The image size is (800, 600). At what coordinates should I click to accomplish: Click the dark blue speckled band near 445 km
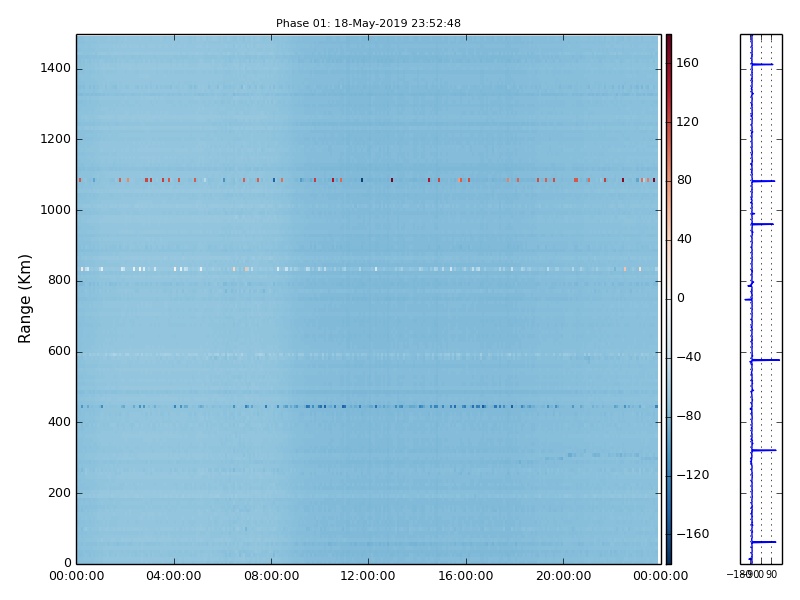pyautogui.click(x=368, y=407)
